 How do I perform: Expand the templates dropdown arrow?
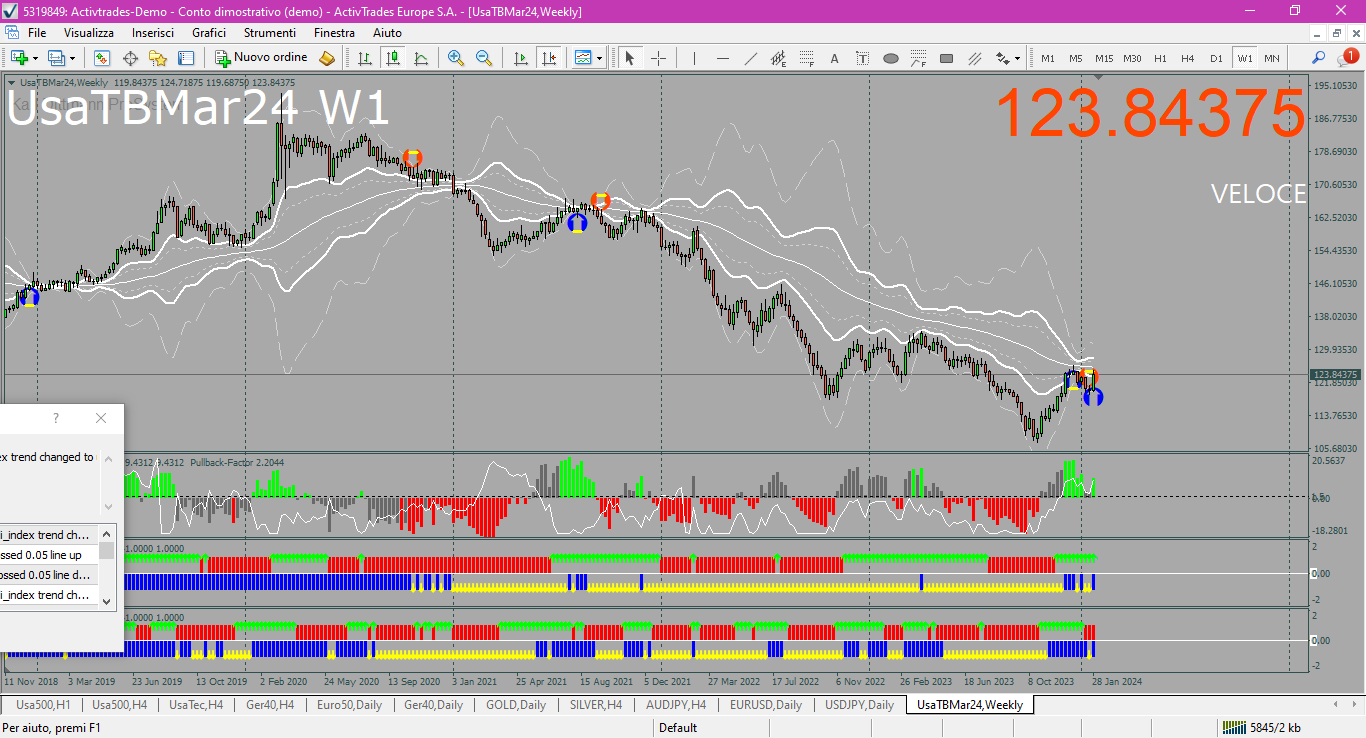(x=599, y=58)
